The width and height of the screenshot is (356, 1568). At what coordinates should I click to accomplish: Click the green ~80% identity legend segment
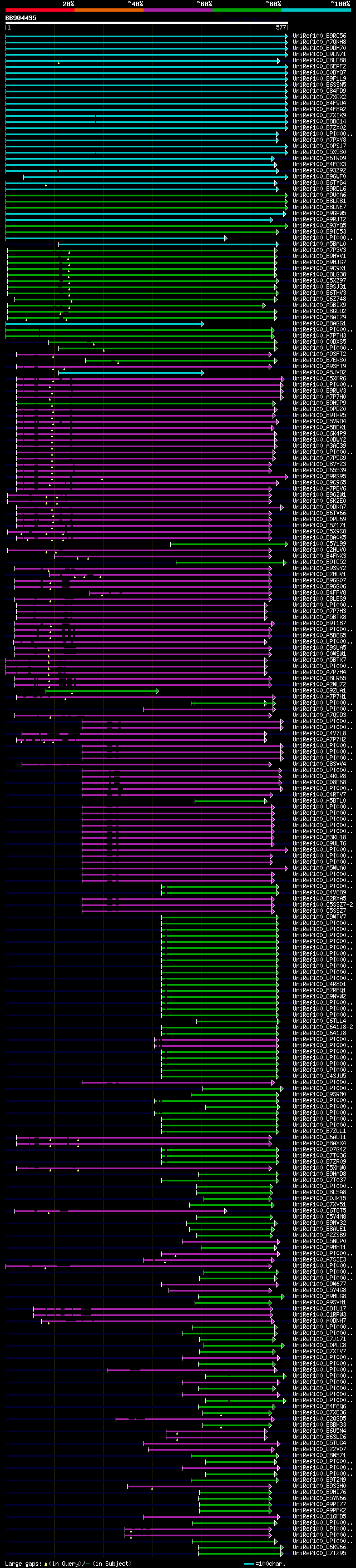click(247, 11)
